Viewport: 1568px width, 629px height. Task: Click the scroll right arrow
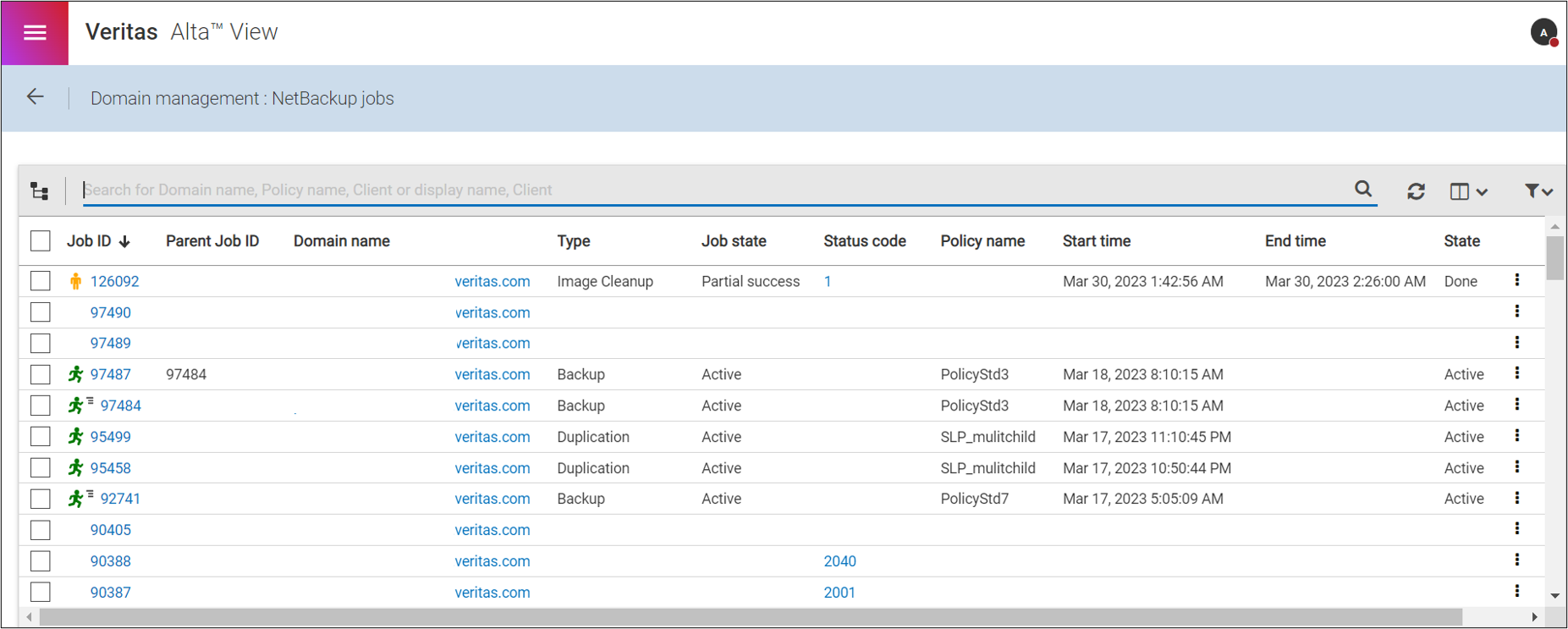click(1534, 617)
